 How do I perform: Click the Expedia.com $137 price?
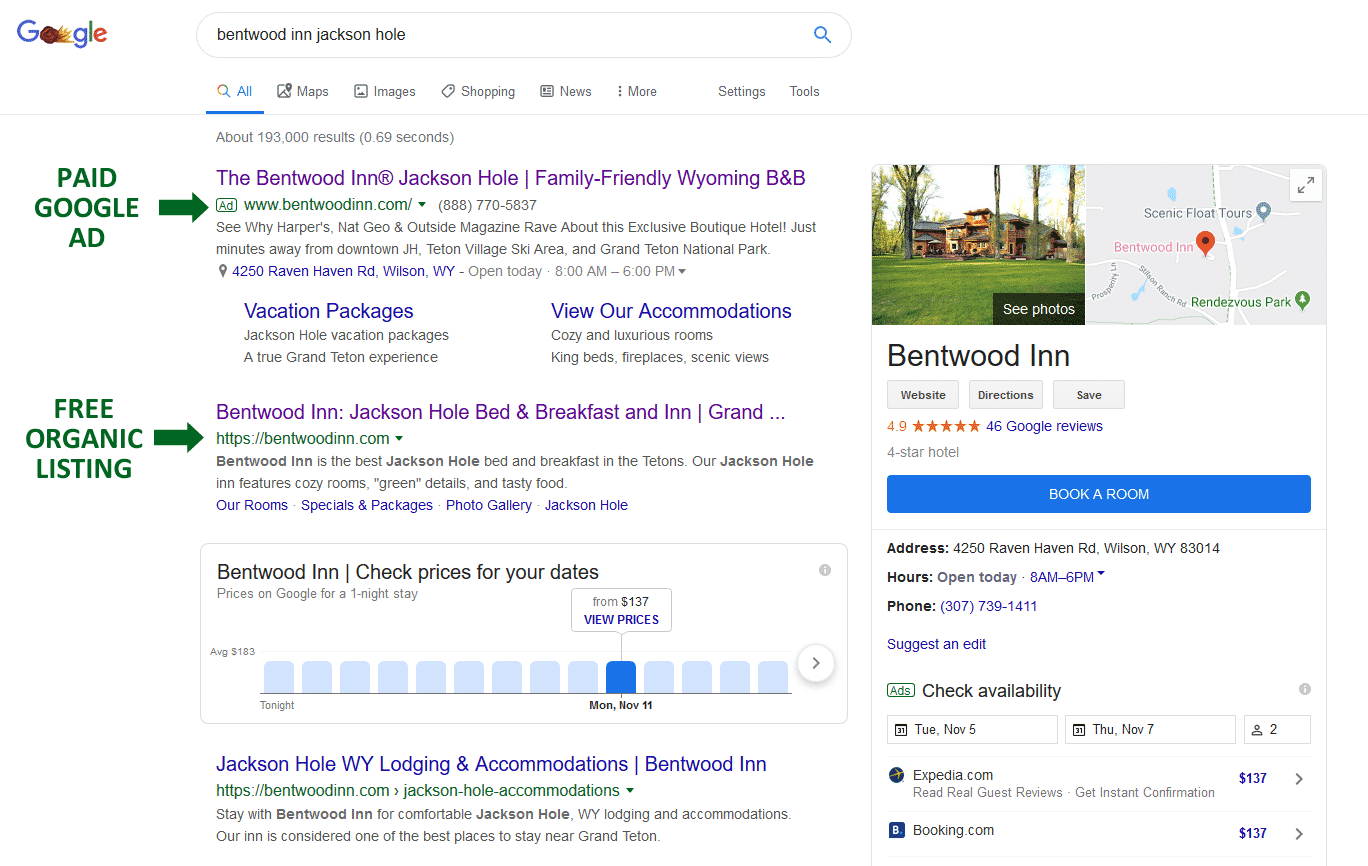click(1253, 778)
